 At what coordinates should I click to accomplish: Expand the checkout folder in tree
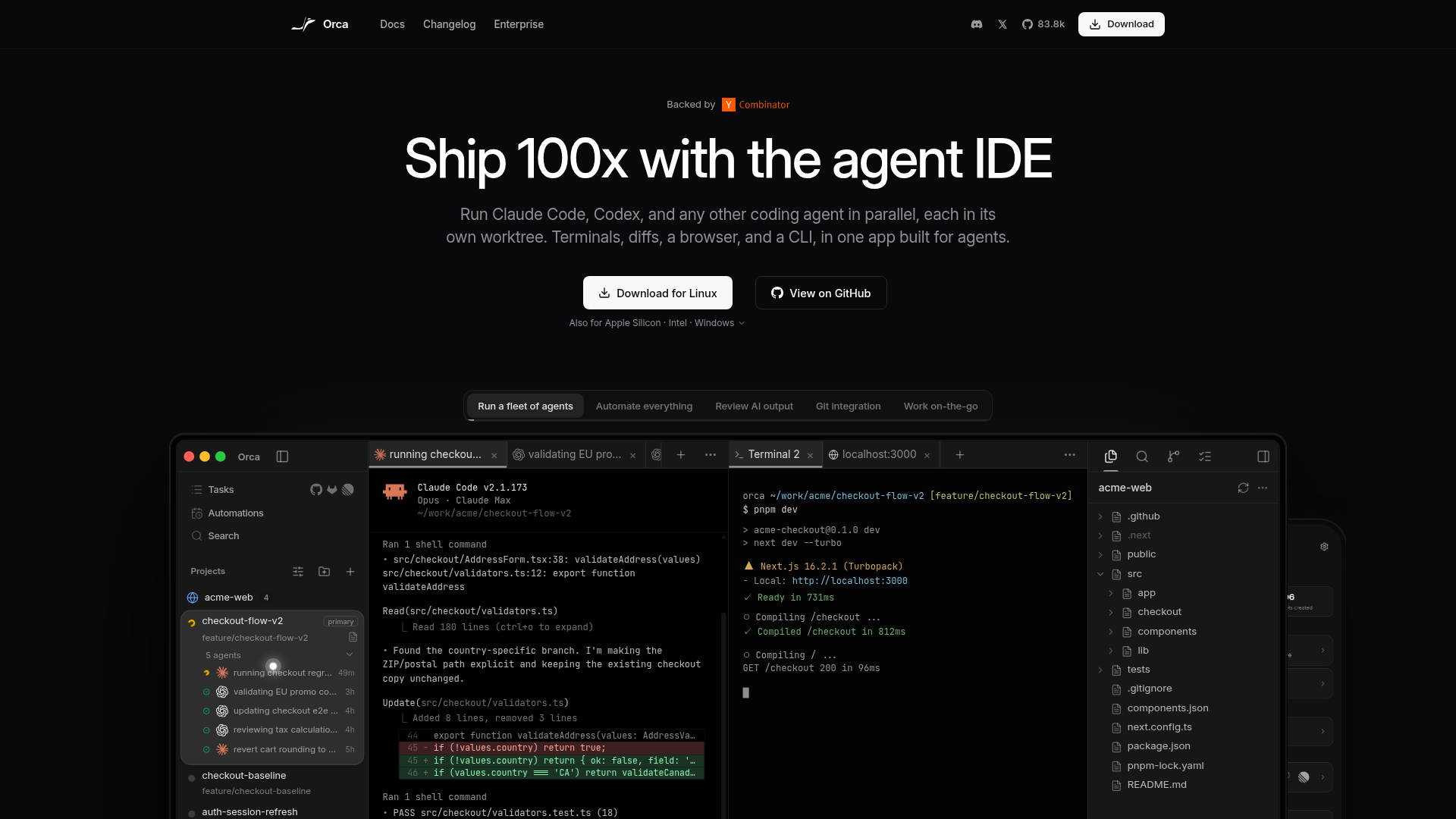pos(1112,613)
